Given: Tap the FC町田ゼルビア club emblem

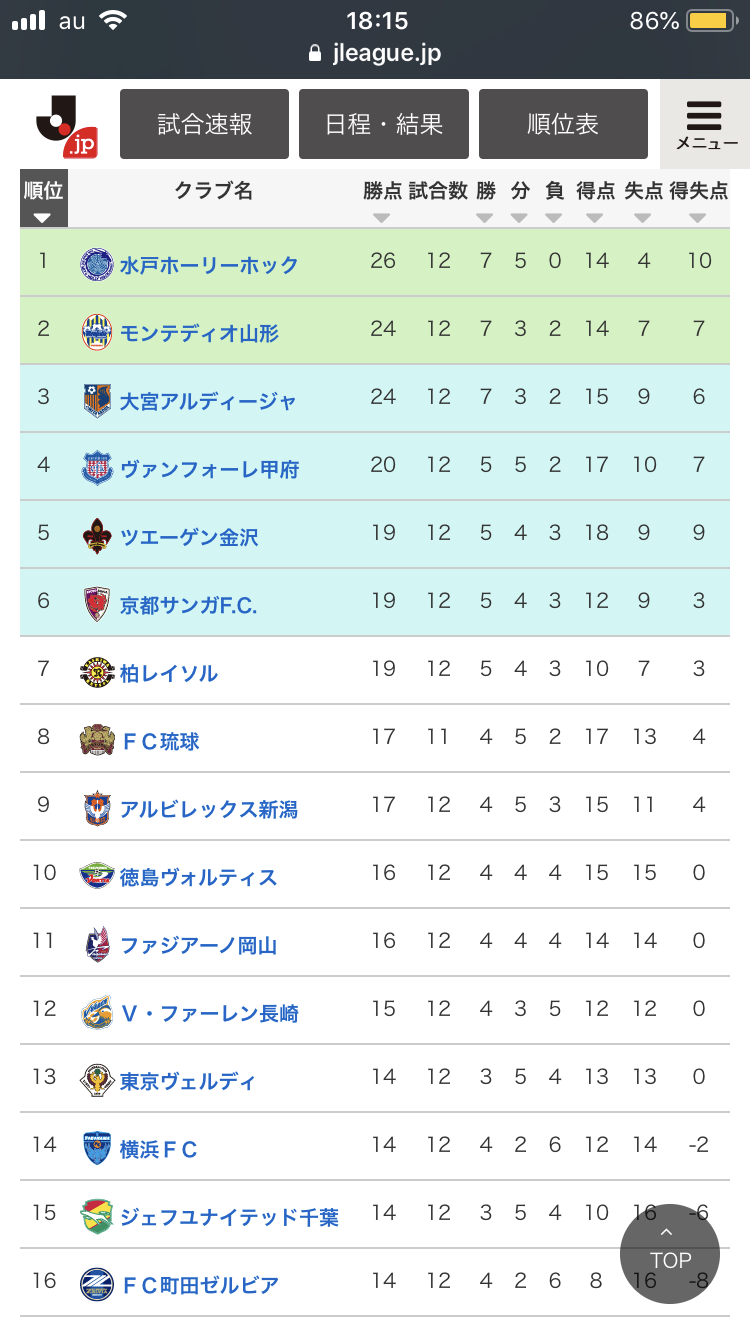Looking at the screenshot, I should (97, 1284).
